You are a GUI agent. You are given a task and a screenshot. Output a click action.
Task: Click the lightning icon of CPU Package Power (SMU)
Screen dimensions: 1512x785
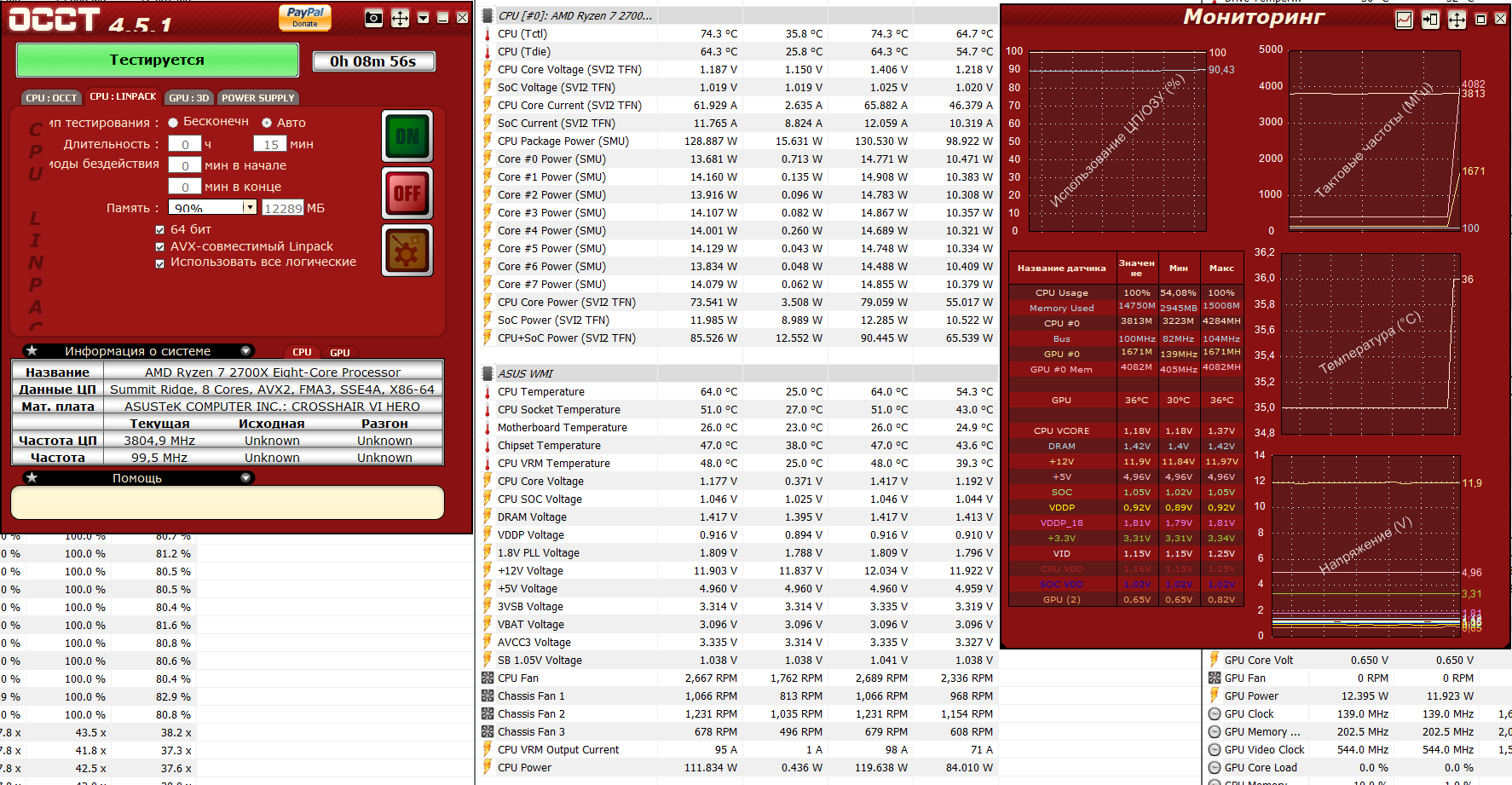488,141
